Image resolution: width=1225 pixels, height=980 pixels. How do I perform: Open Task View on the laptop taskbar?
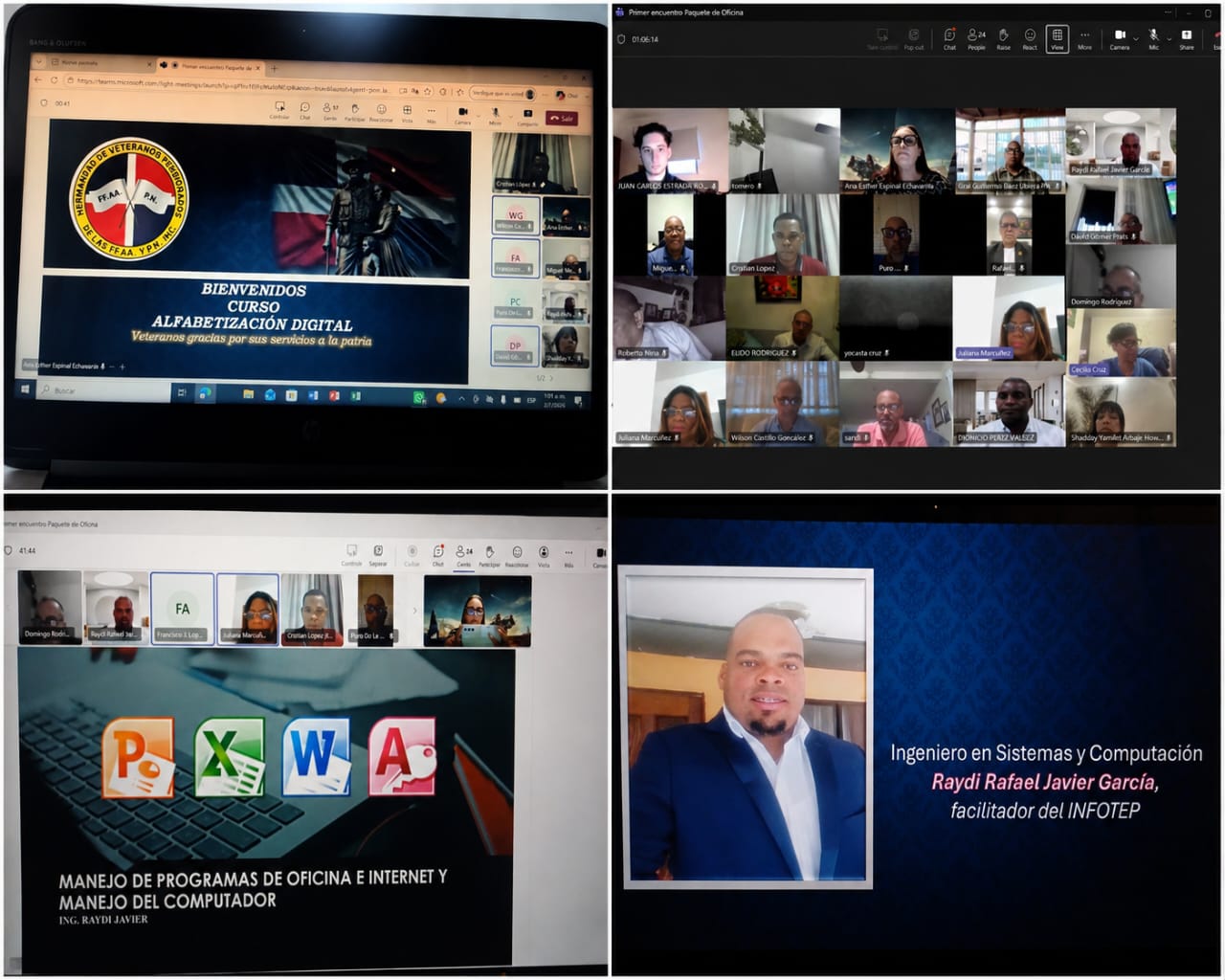point(182,392)
